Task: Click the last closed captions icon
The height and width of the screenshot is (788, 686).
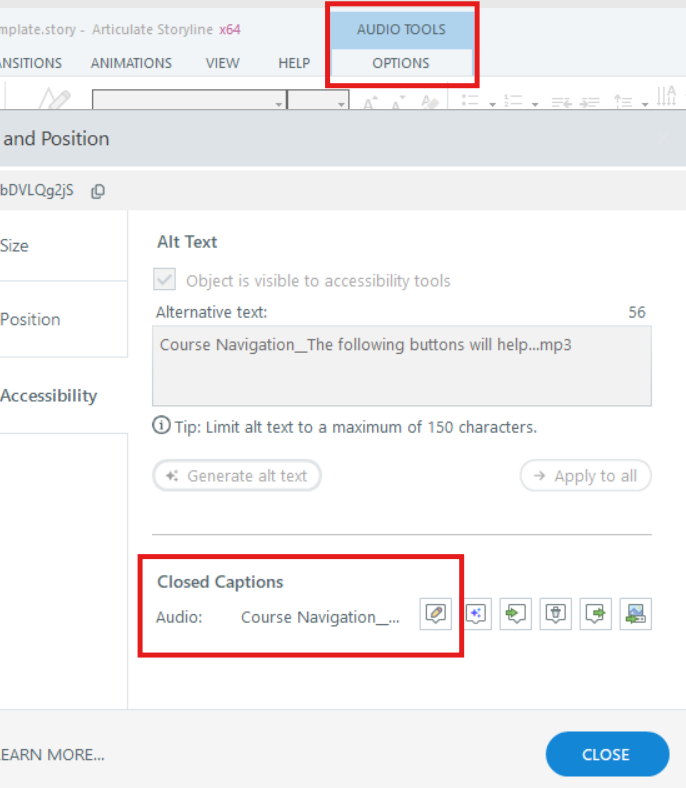Action: (x=636, y=614)
